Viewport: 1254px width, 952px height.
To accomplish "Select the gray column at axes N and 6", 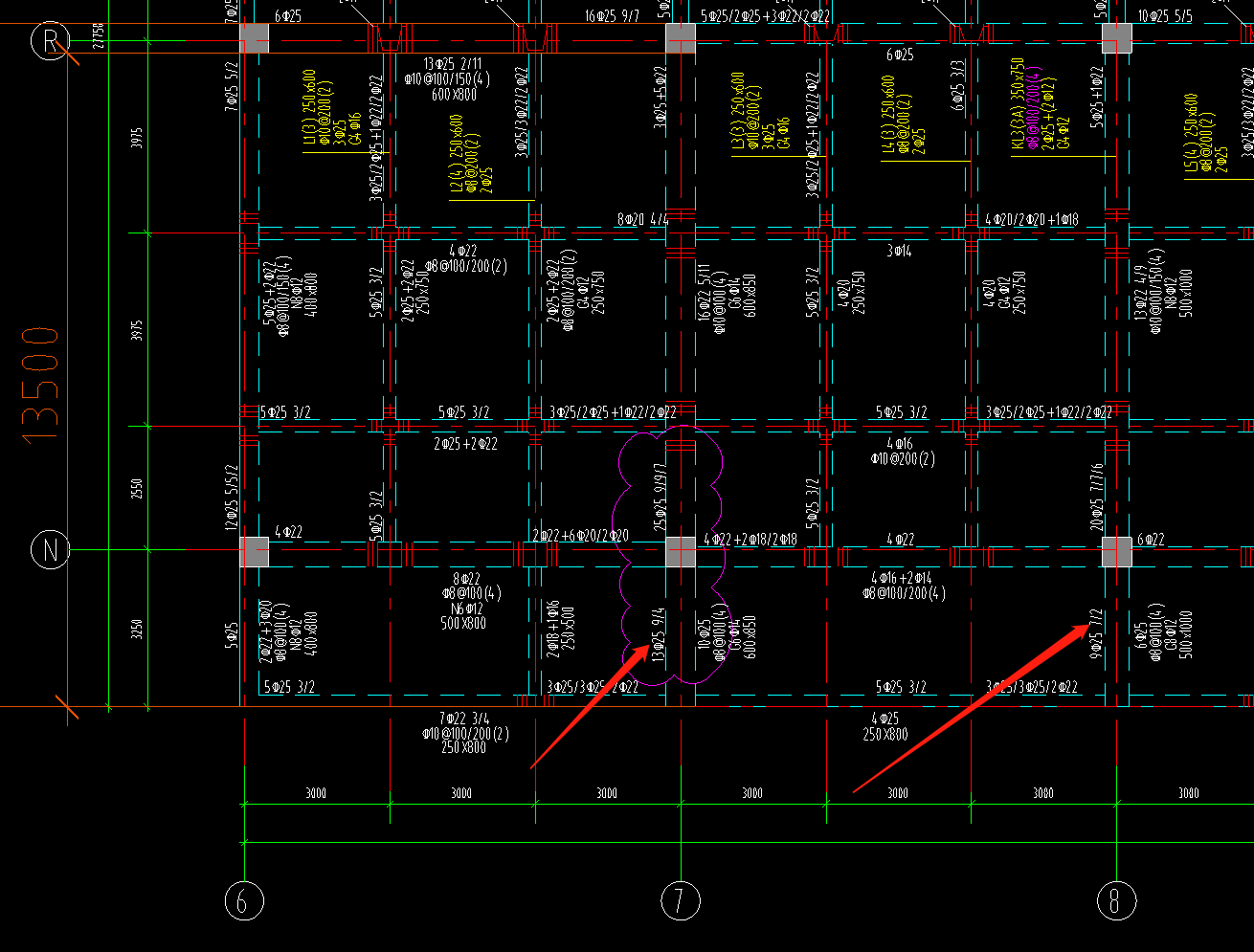I will click(254, 551).
